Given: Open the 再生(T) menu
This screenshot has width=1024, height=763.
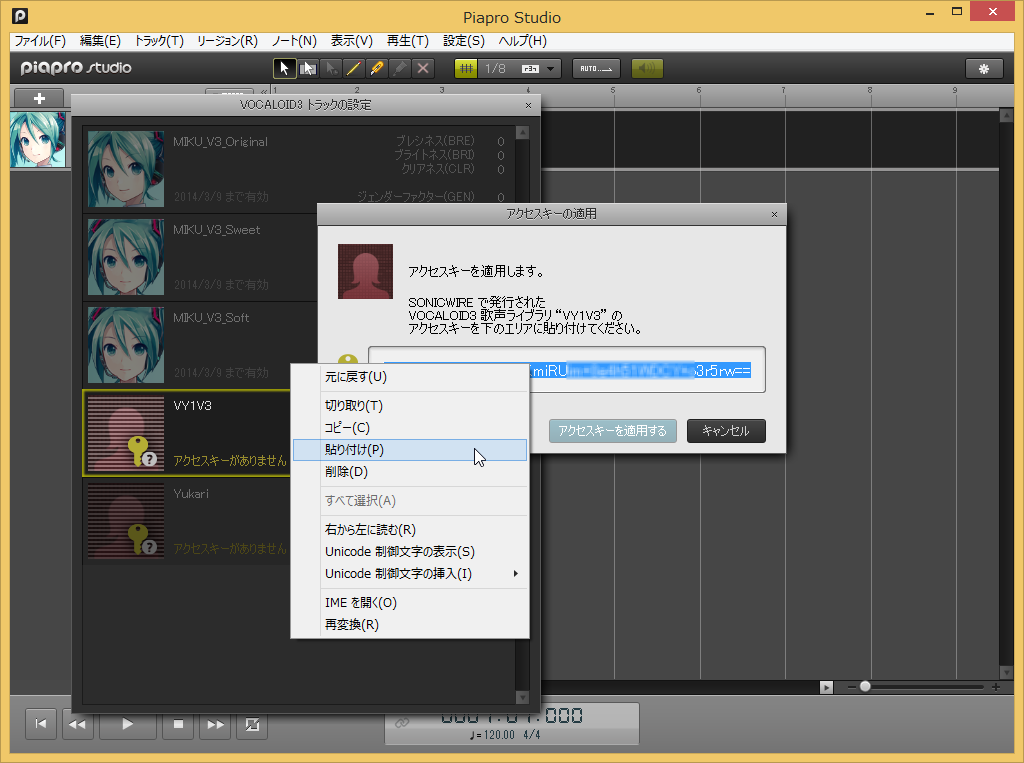Looking at the screenshot, I should point(408,41).
